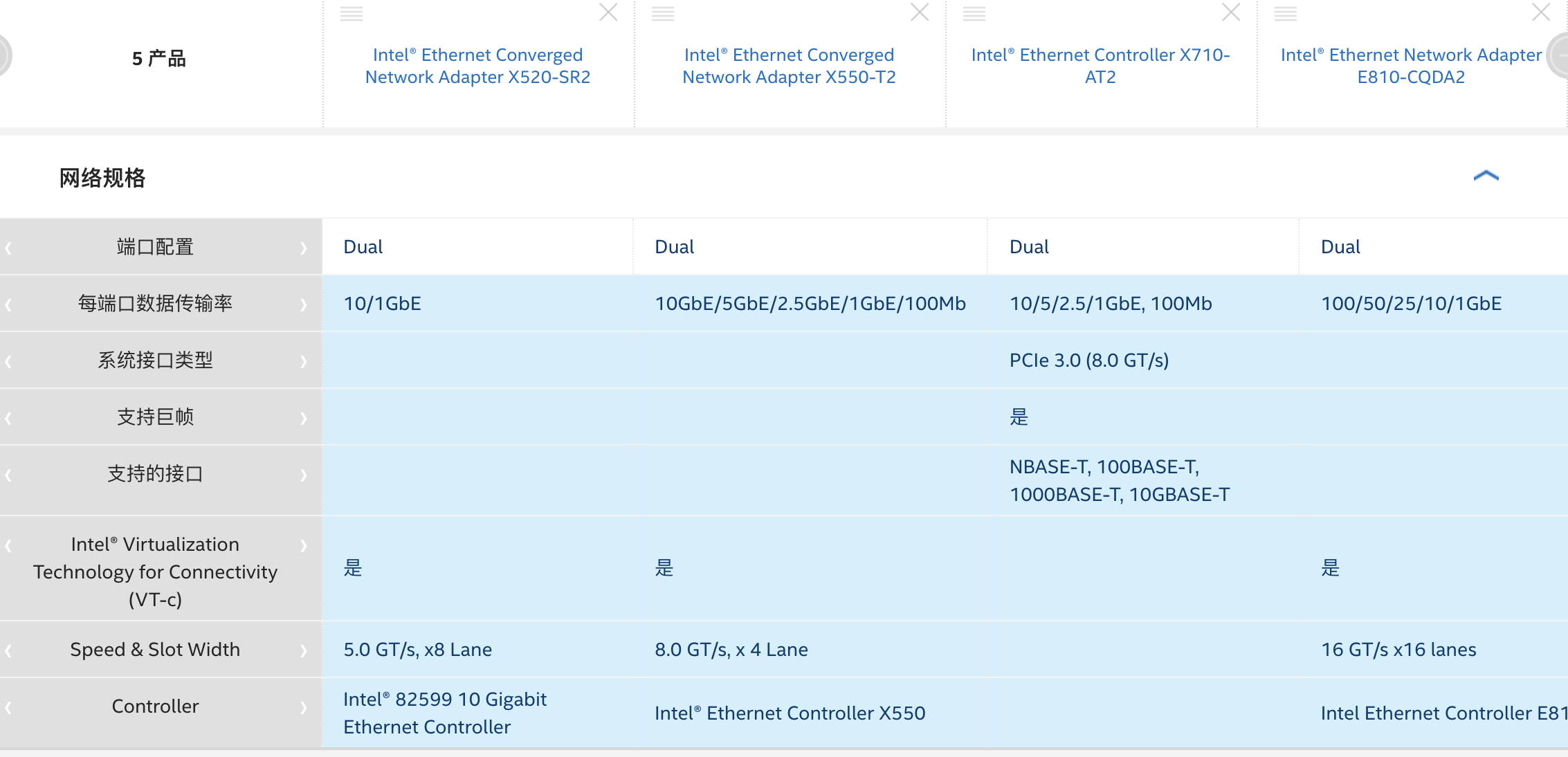Click right arrow on 支持巨帧 row
The width and height of the screenshot is (1568, 757).
304,418
